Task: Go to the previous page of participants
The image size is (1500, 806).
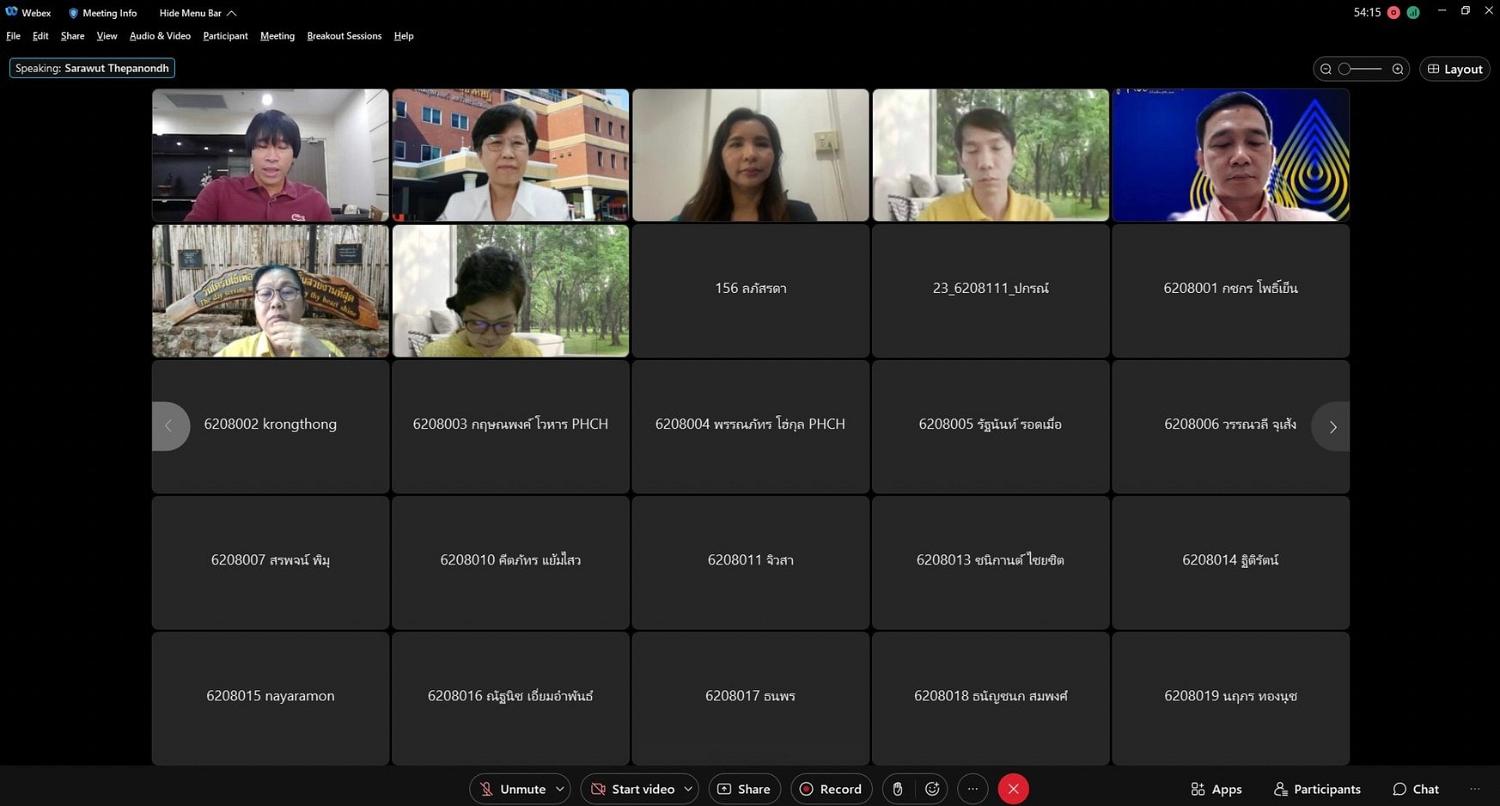Action: pyautogui.click(x=169, y=427)
